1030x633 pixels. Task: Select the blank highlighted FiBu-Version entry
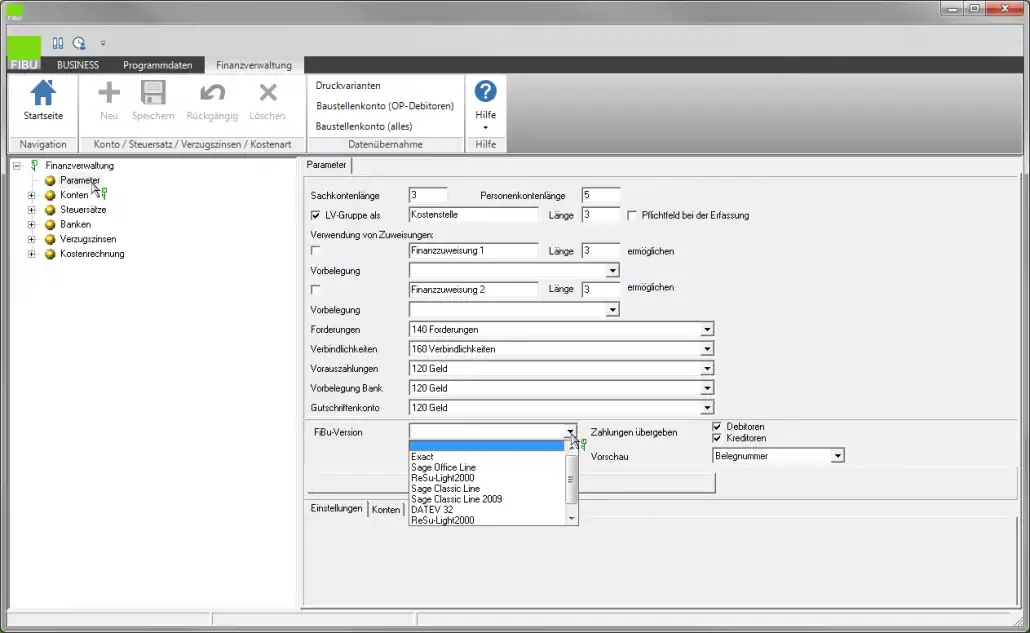coord(486,446)
